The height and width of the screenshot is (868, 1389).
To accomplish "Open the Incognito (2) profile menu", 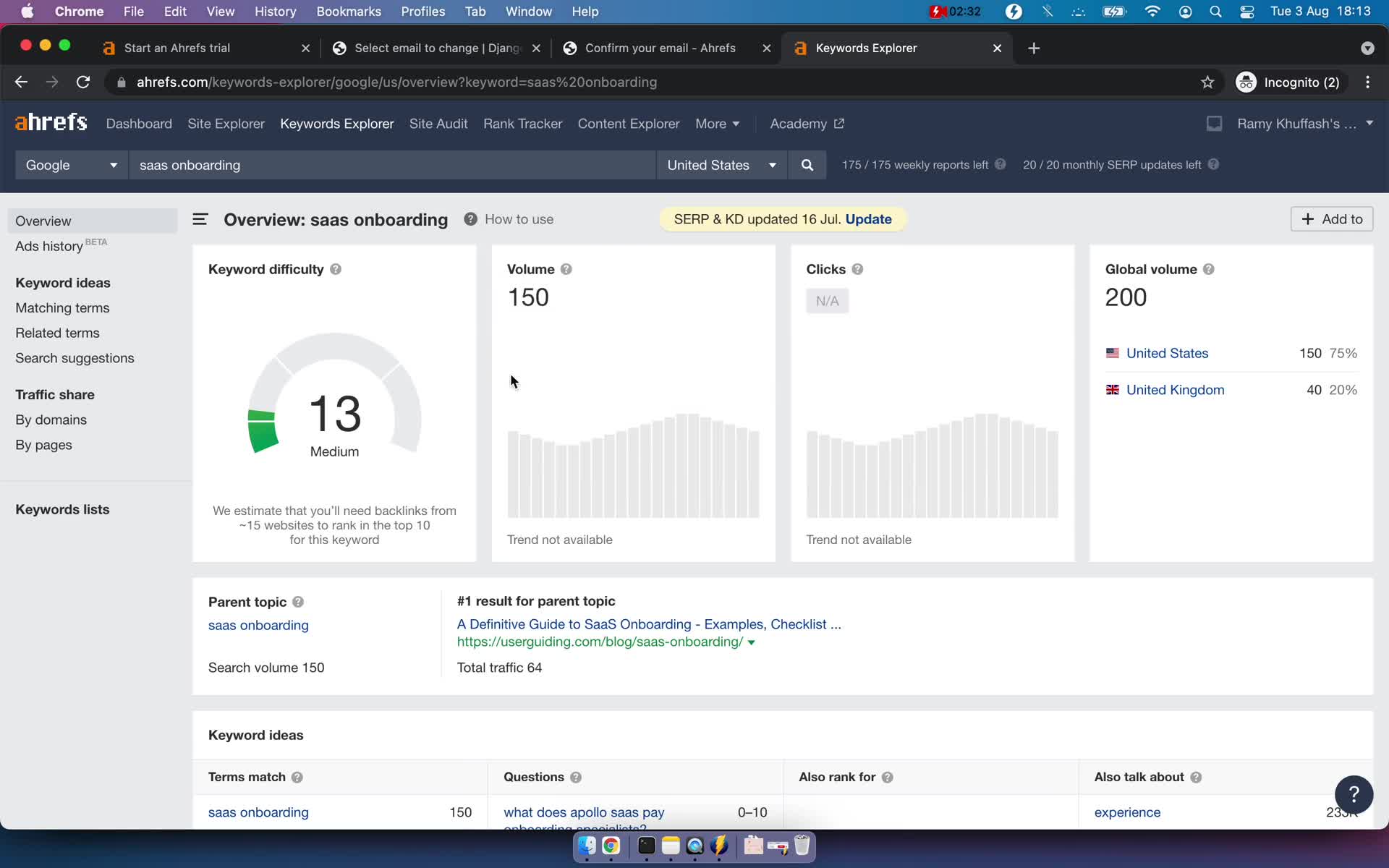I will tap(1289, 82).
